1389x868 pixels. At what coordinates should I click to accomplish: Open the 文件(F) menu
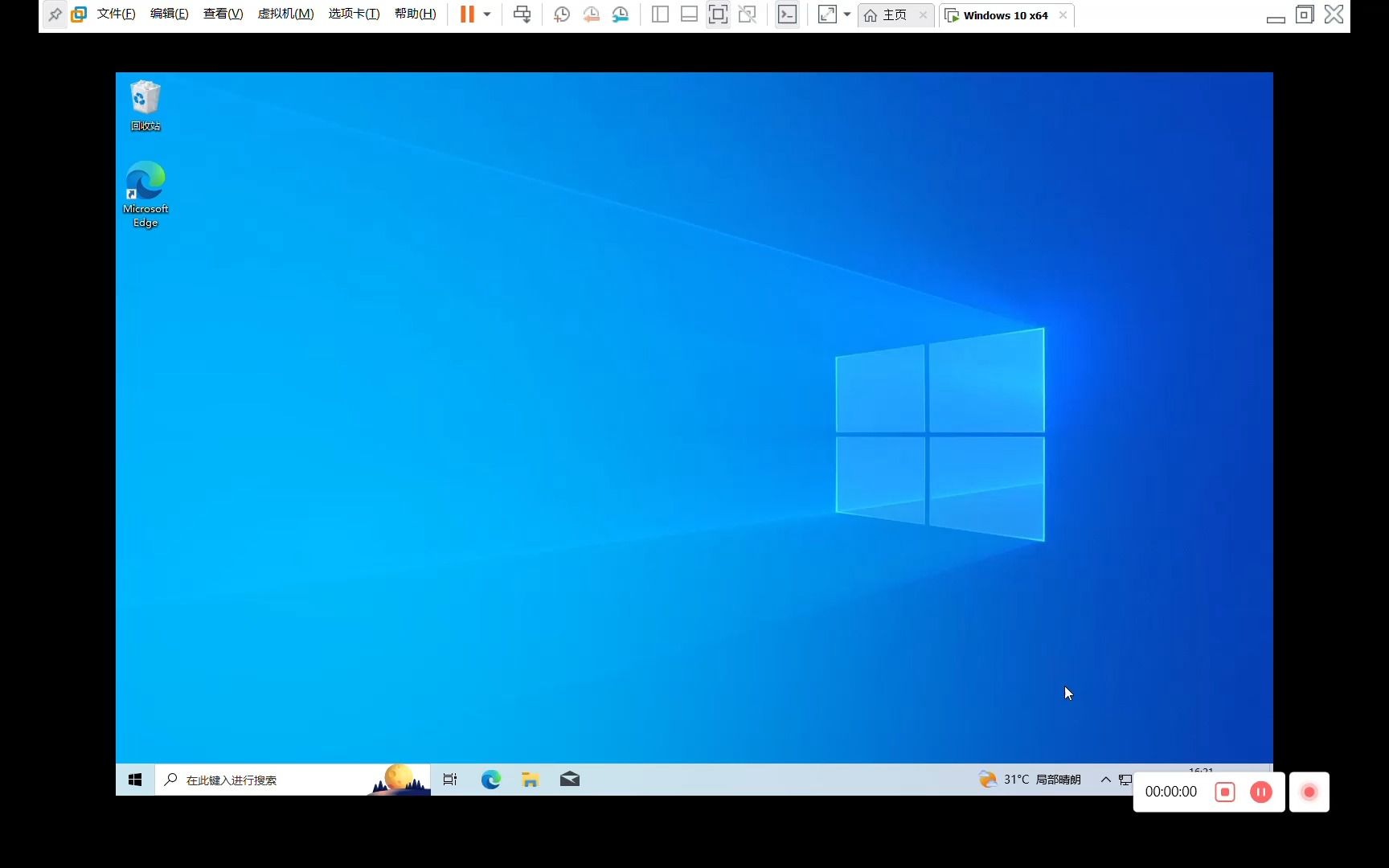(x=116, y=14)
